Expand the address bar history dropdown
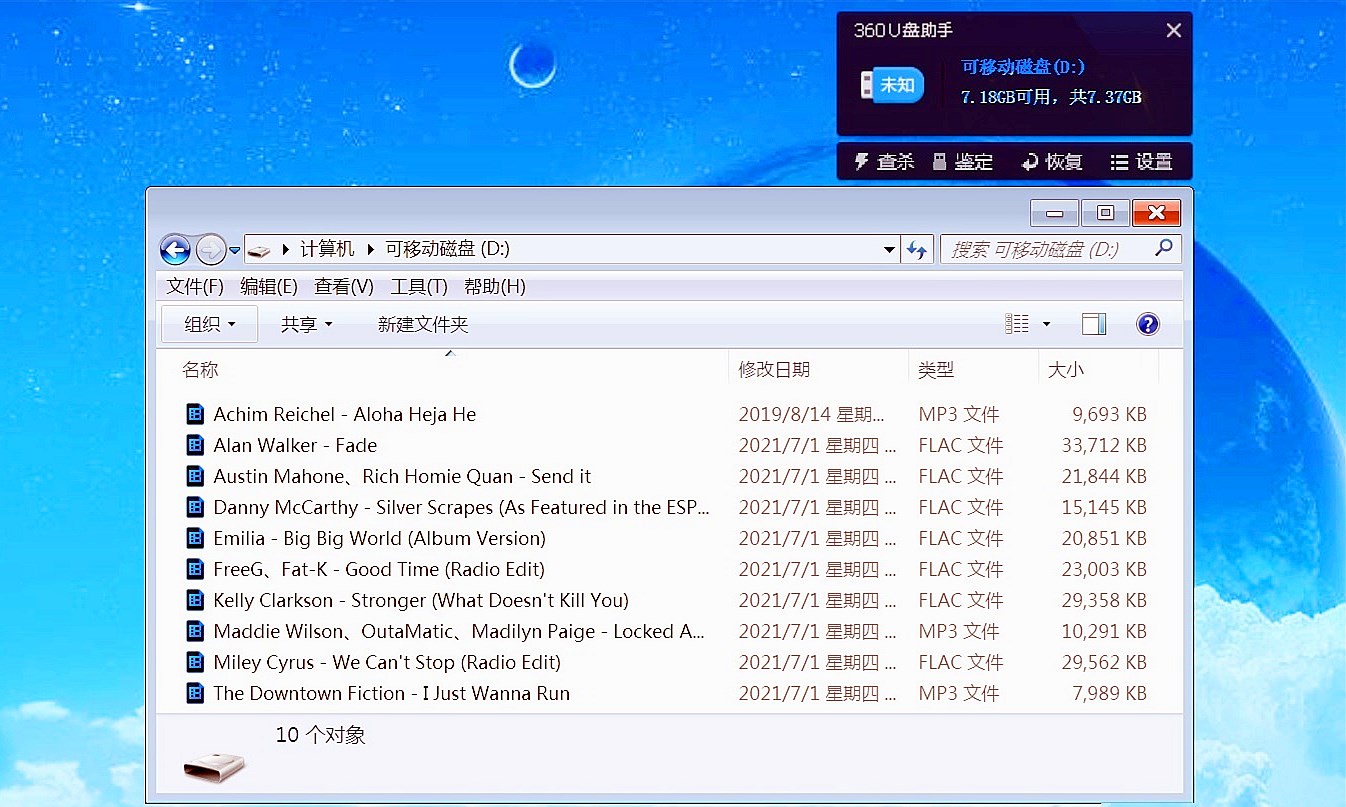1346x807 pixels. click(x=889, y=250)
